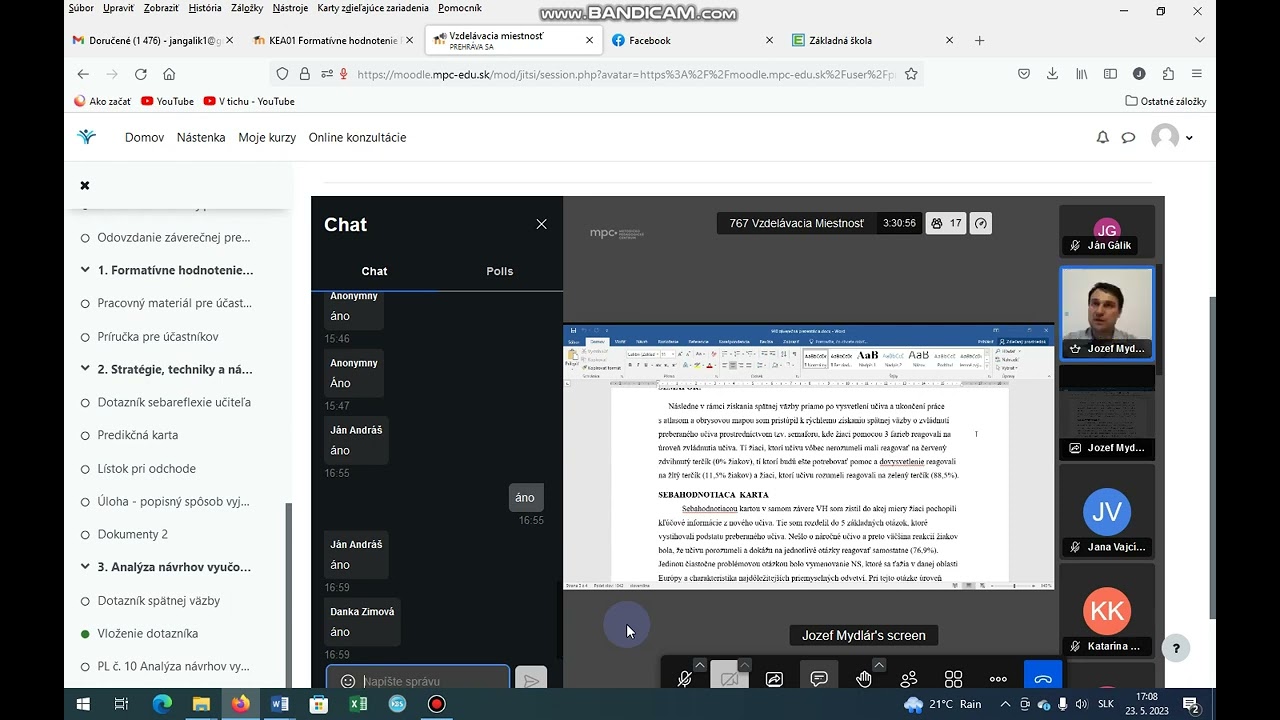Open more actions three-dots menu
This screenshot has width=1280, height=720.
(998, 679)
